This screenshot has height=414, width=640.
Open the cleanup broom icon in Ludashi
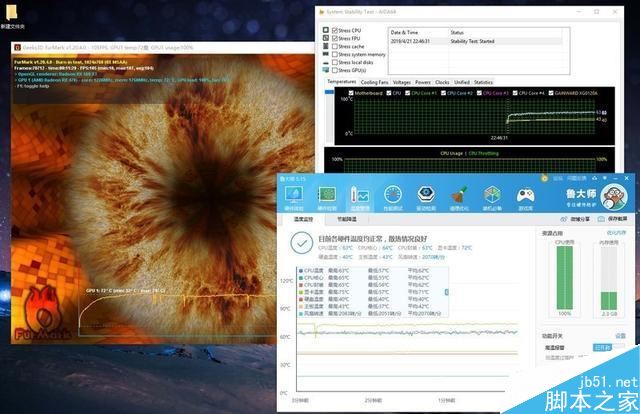pos(459,195)
